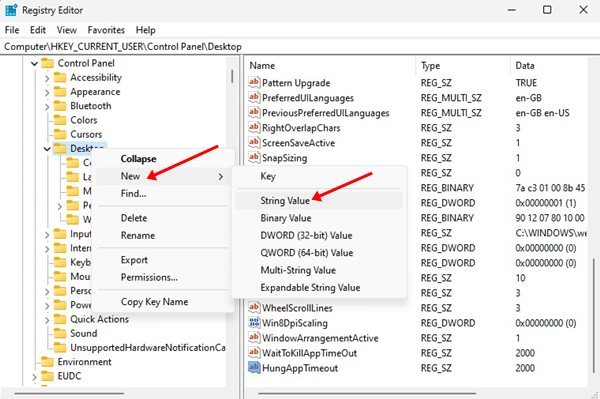Click the Environment folder icon
Viewport: 600px width, 399px height.
pos(47,362)
